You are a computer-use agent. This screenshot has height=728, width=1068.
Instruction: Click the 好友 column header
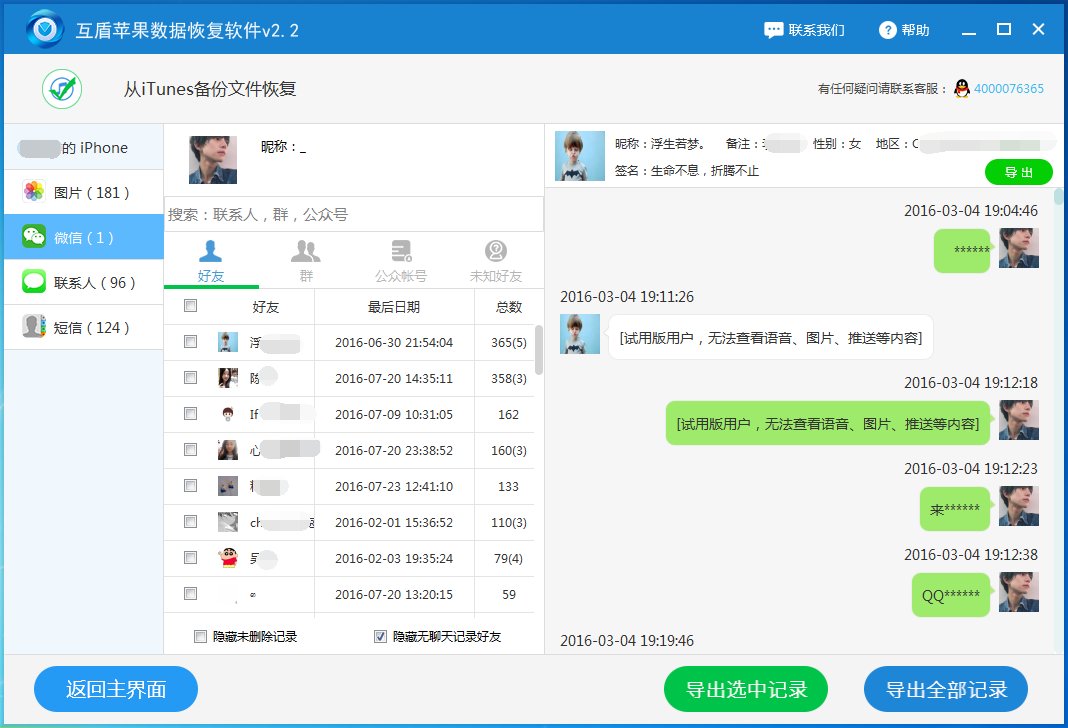[265, 306]
